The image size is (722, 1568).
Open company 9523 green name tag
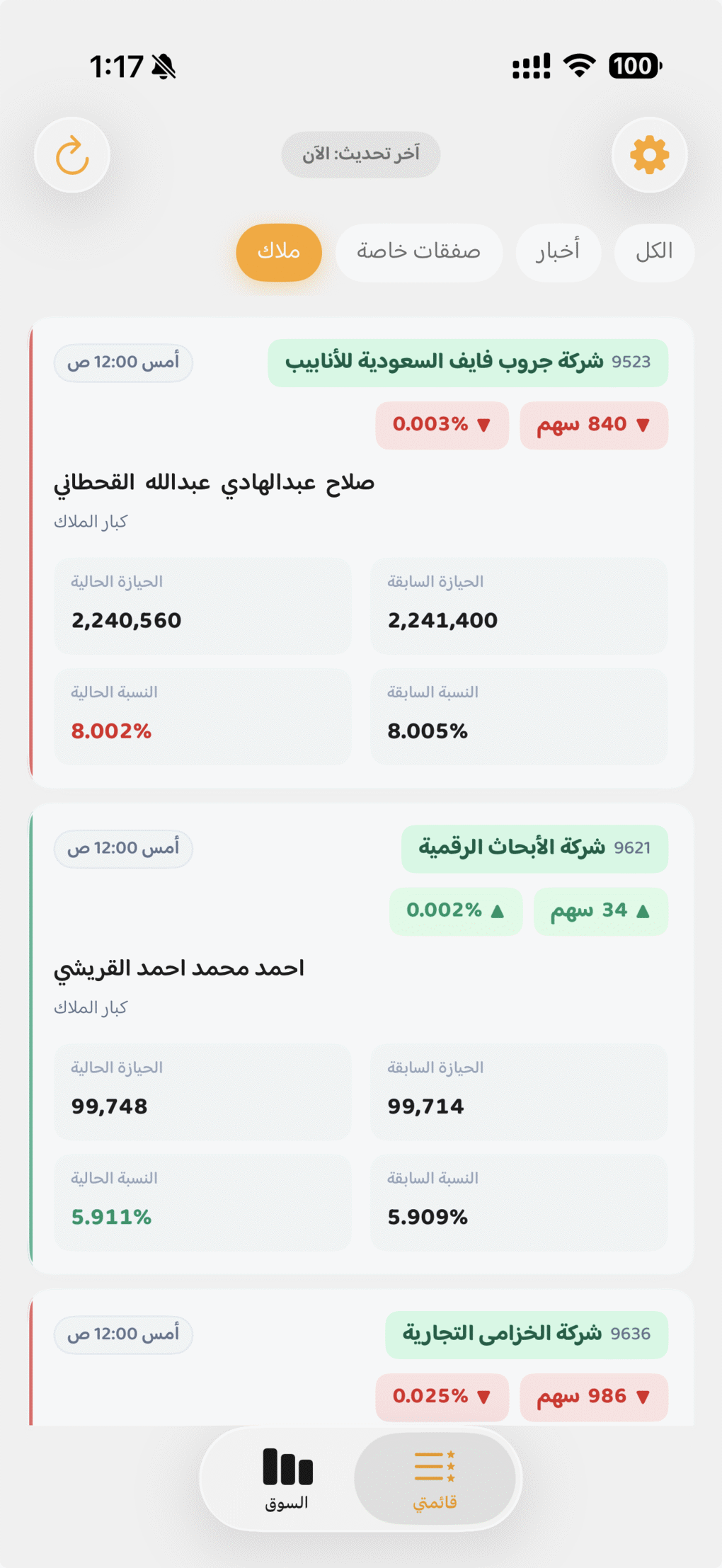point(467,362)
